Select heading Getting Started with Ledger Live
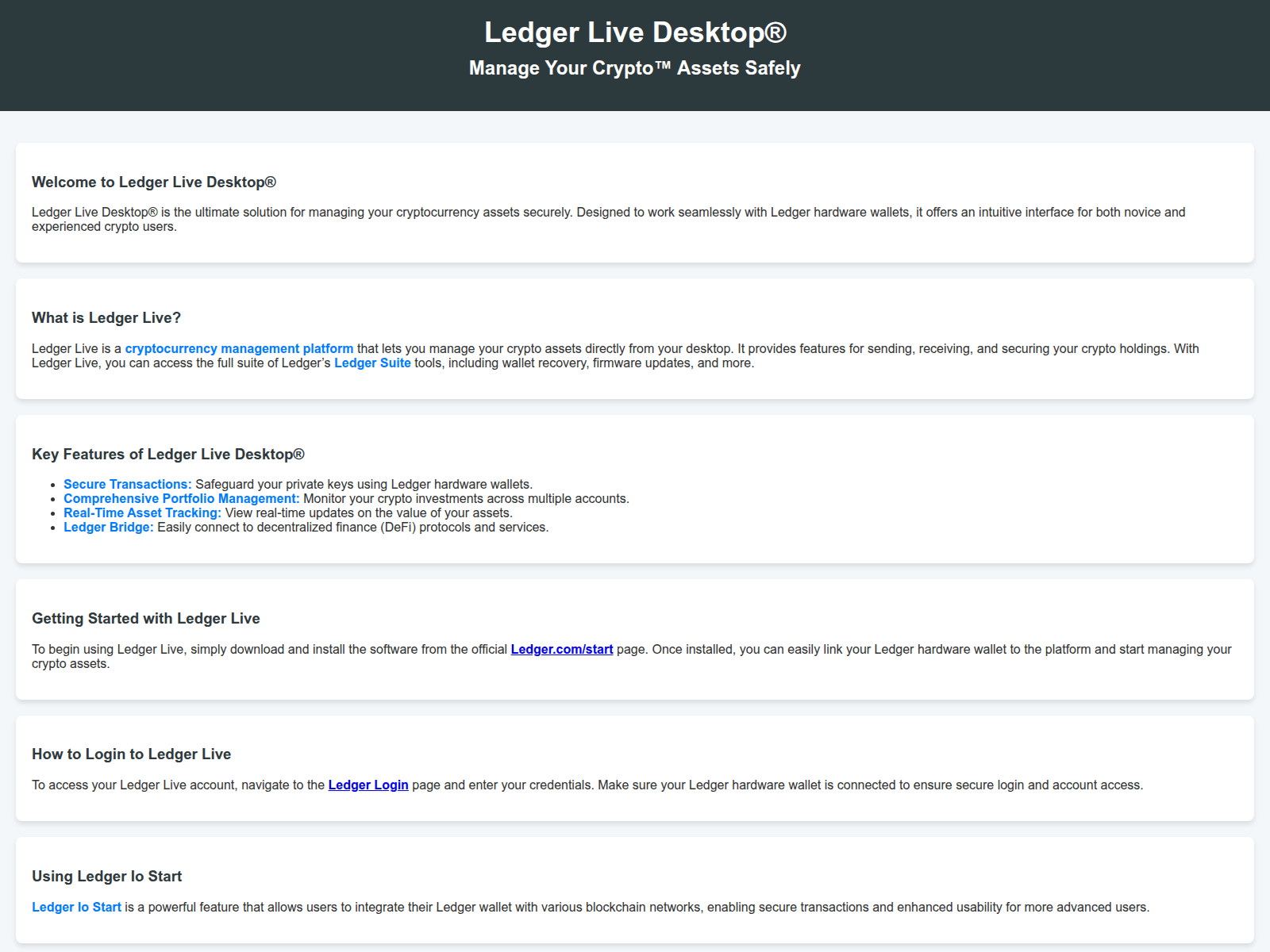The image size is (1270, 952). pyautogui.click(x=146, y=619)
